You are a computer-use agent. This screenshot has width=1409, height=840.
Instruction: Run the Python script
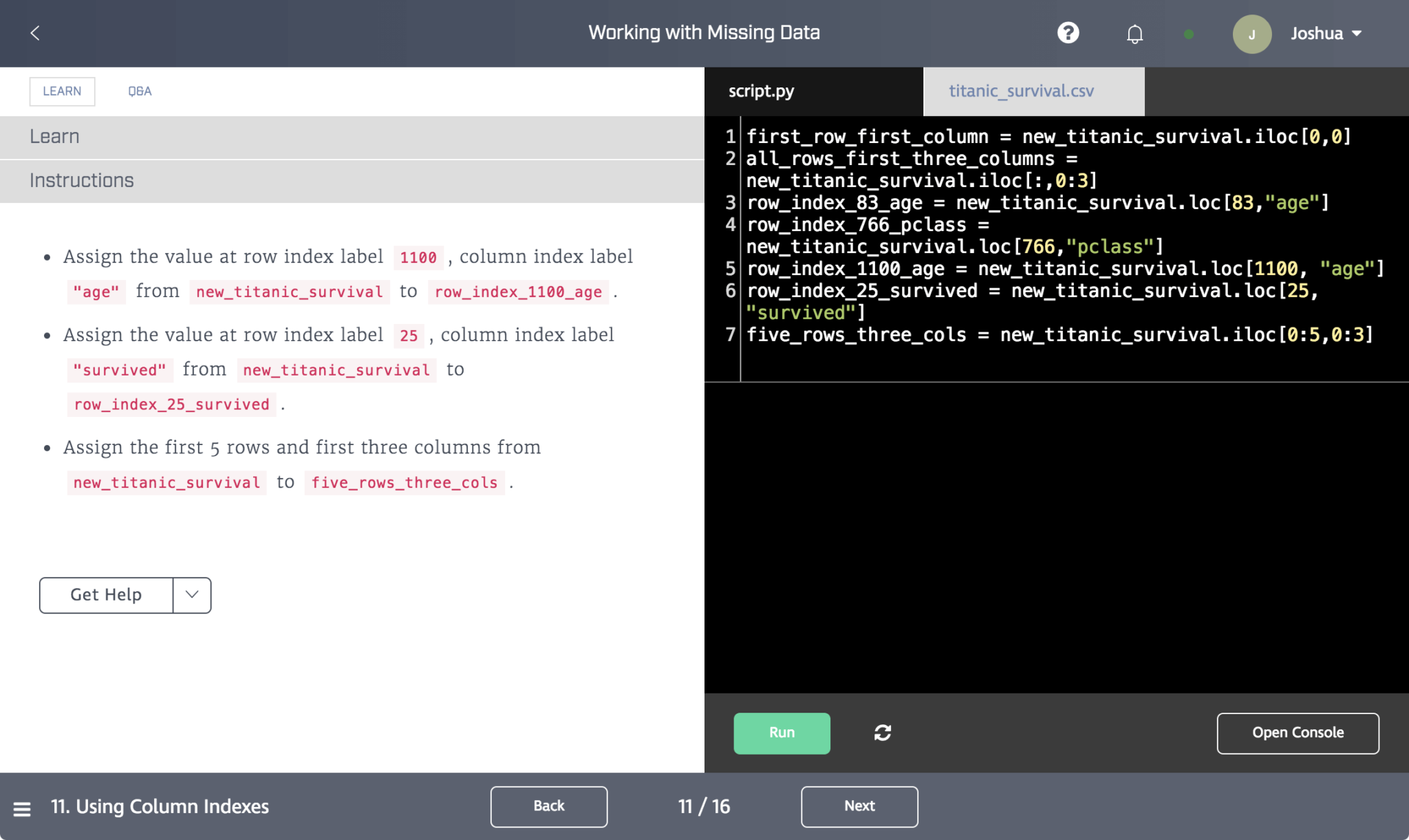pos(782,733)
